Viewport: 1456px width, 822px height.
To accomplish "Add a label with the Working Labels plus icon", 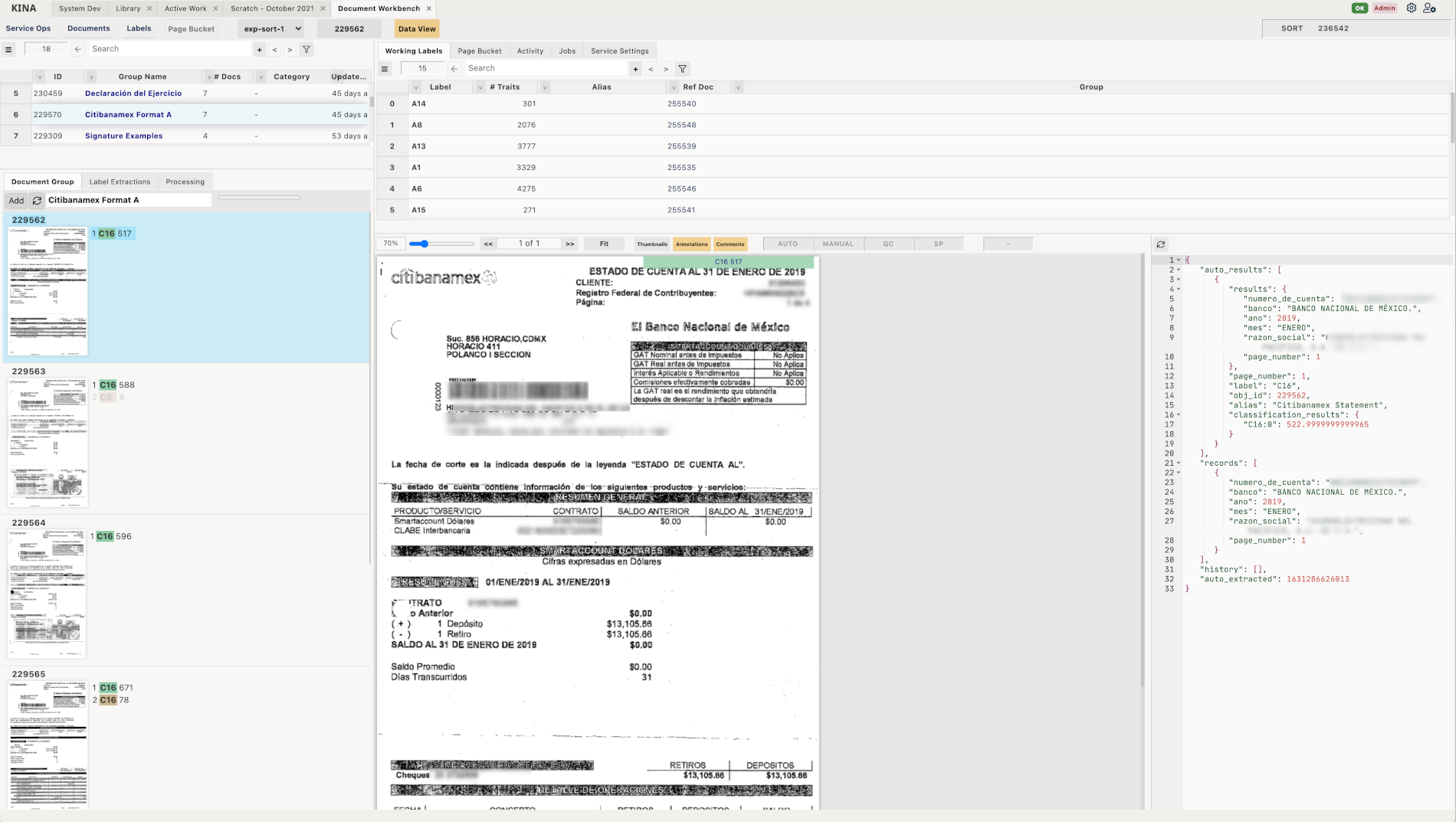I will coord(635,69).
